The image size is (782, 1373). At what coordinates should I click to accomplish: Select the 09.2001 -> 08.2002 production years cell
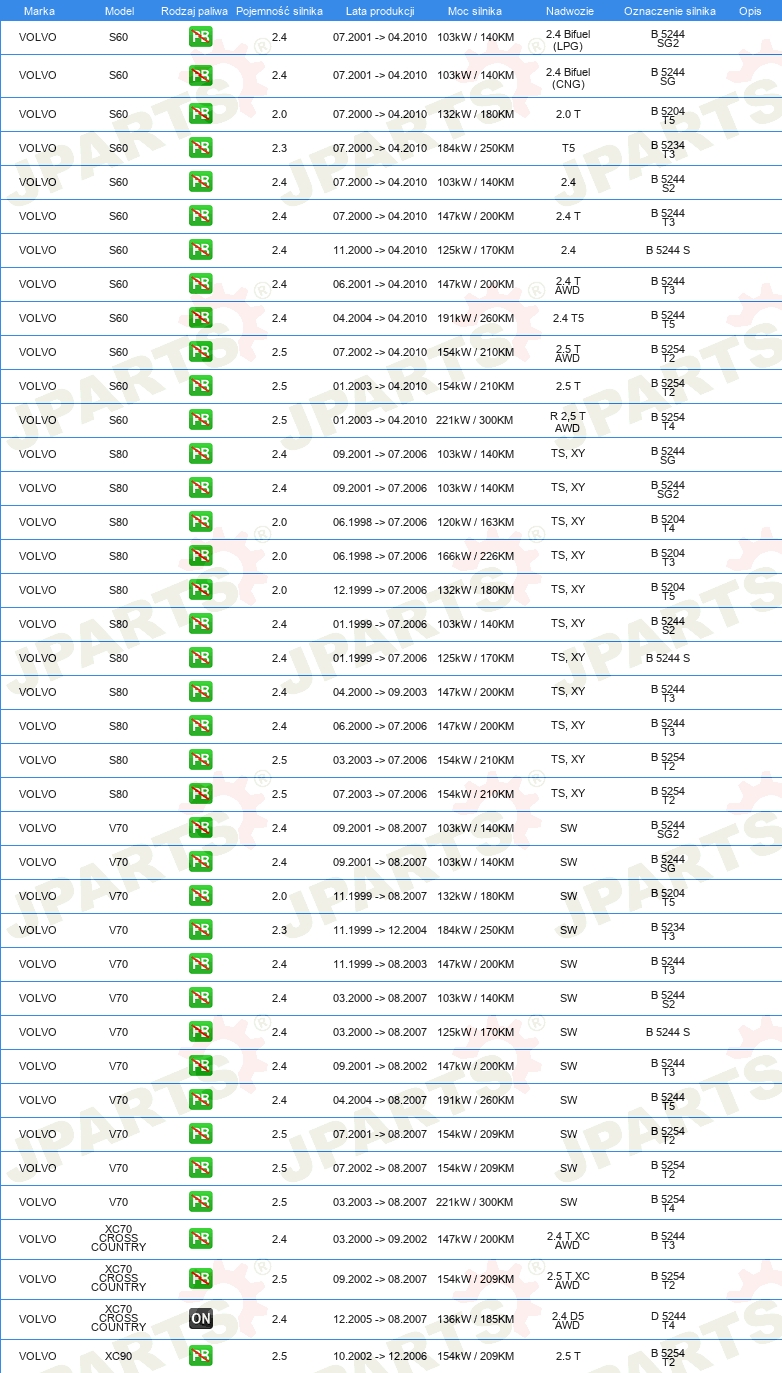pos(380,1066)
